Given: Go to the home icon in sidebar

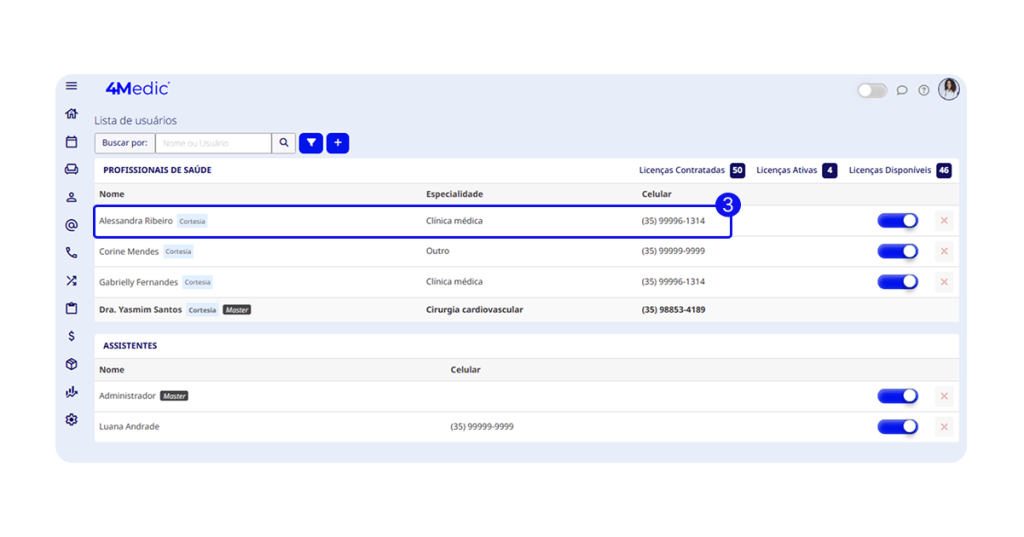Looking at the screenshot, I should click(x=71, y=114).
